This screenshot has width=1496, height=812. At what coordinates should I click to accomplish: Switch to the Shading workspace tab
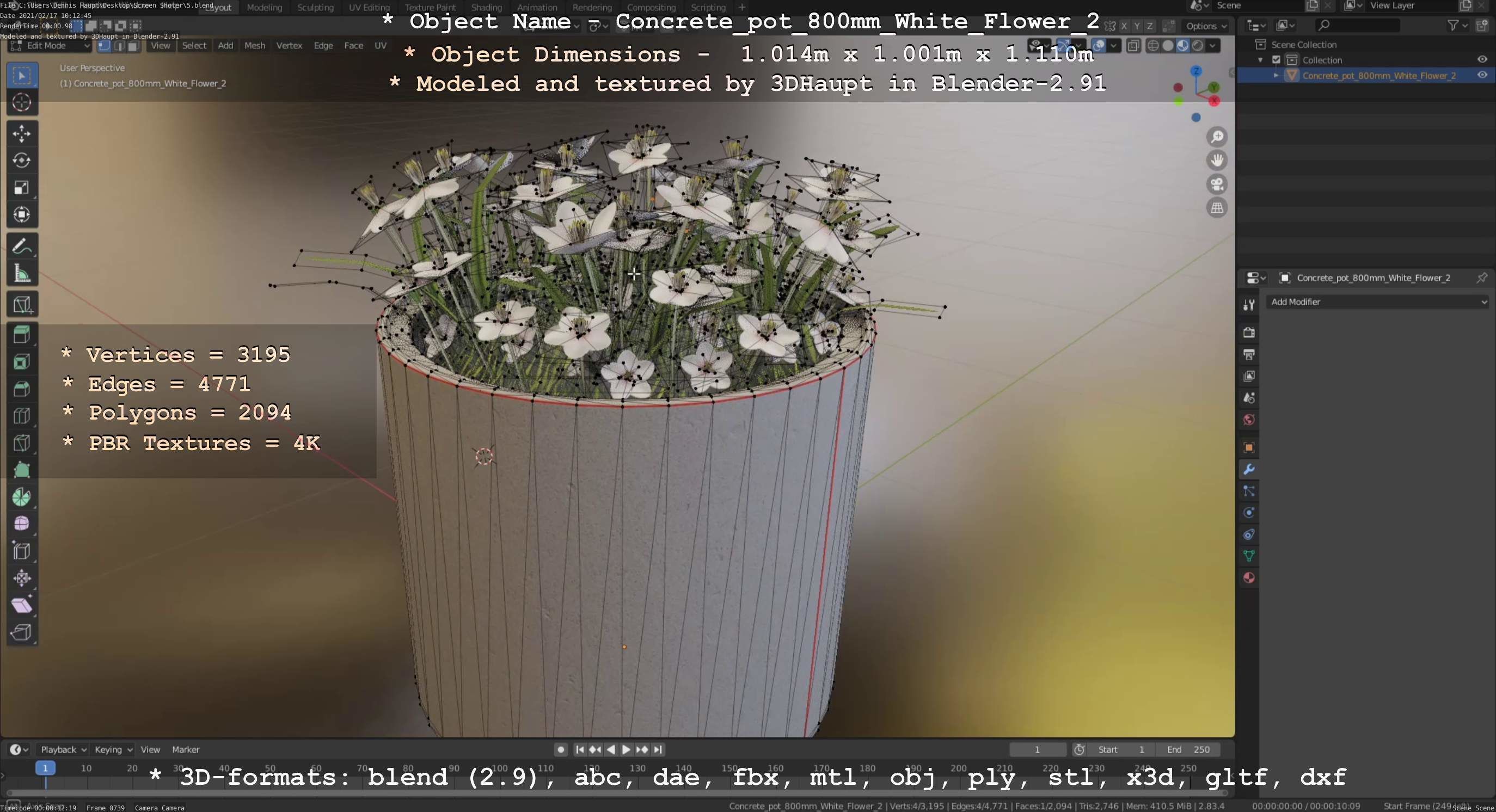486,8
